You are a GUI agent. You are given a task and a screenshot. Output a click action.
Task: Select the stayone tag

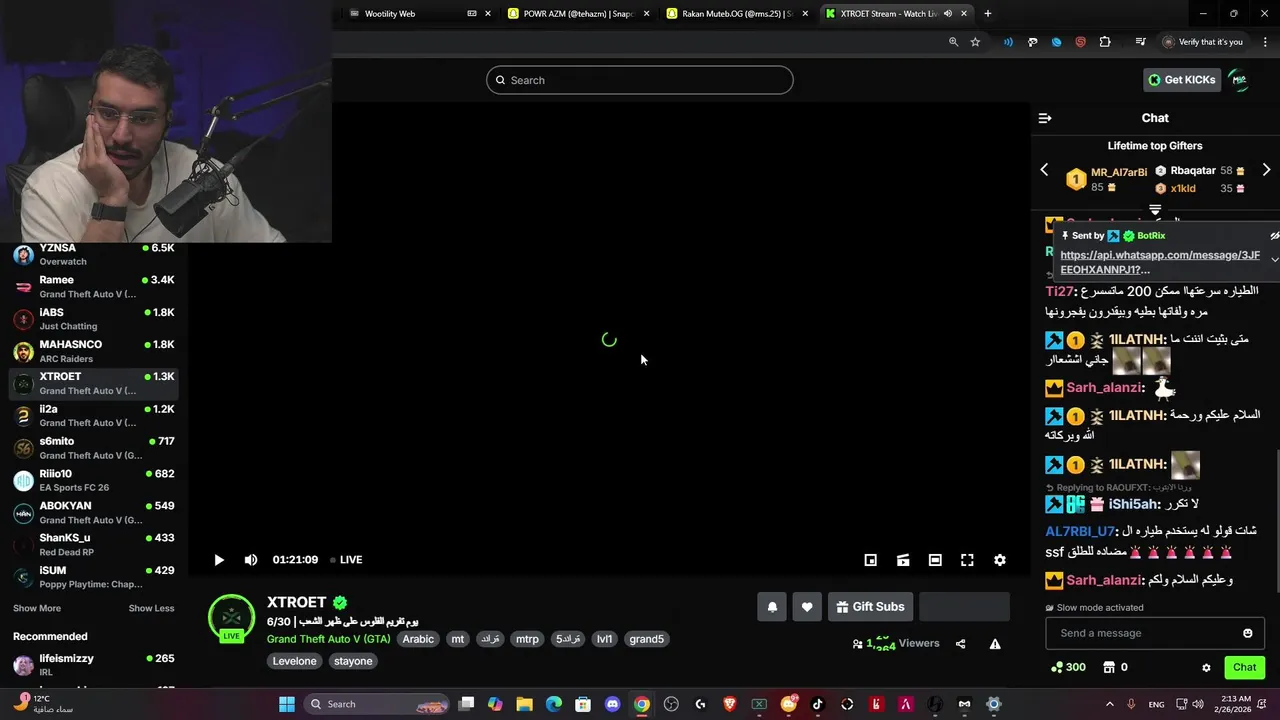(353, 661)
